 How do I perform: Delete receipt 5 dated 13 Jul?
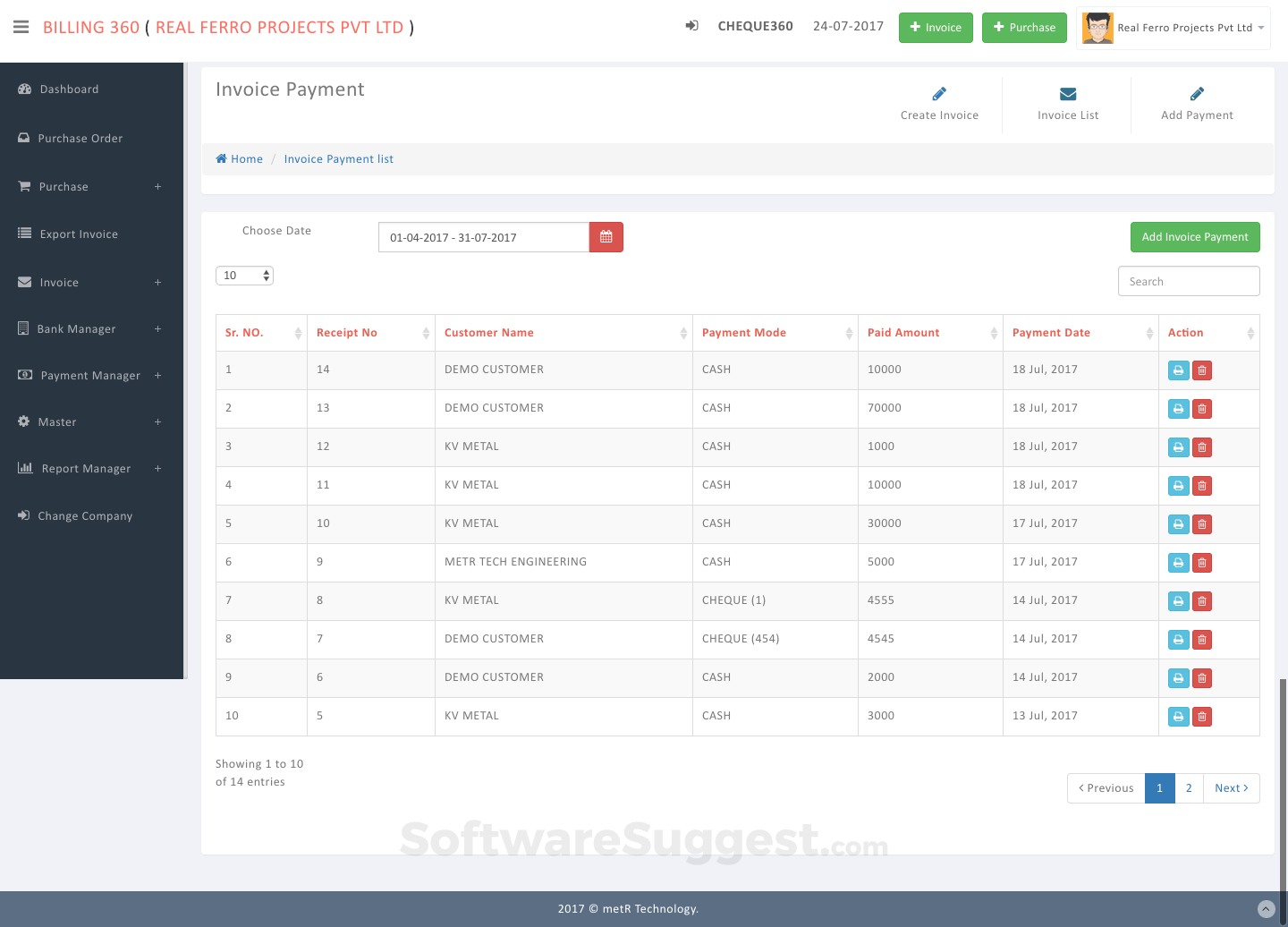[1202, 717]
